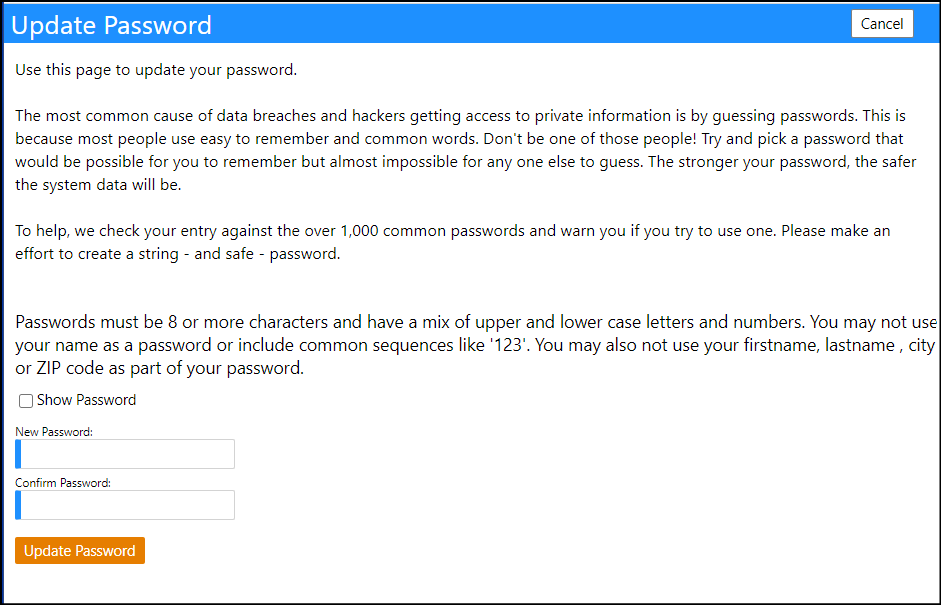Image resolution: width=941 pixels, height=605 pixels.
Task: Click the 'Use this page to update' sentence
Action: coord(156,70)
